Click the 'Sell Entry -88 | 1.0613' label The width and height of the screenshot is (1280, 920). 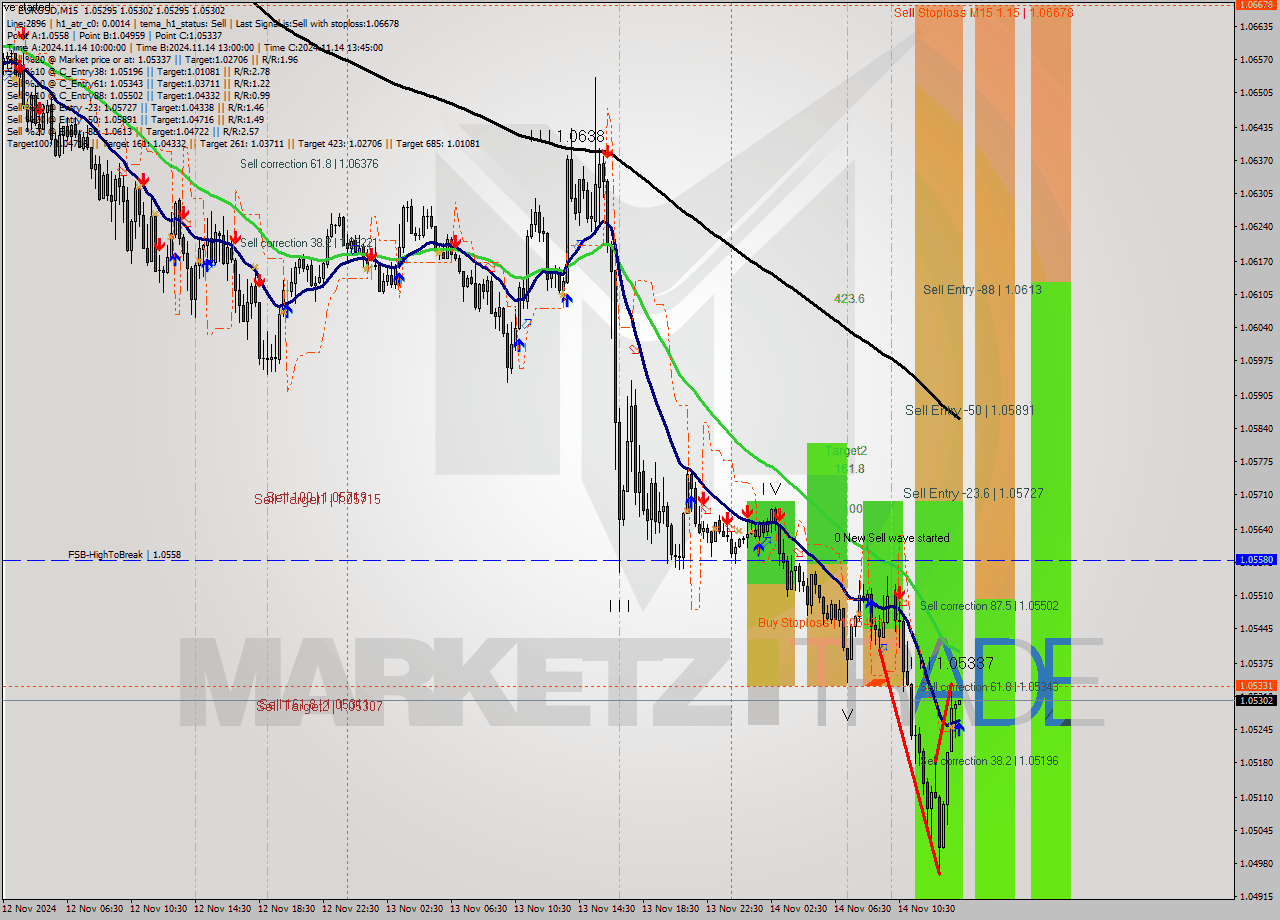tap(980, 290)
